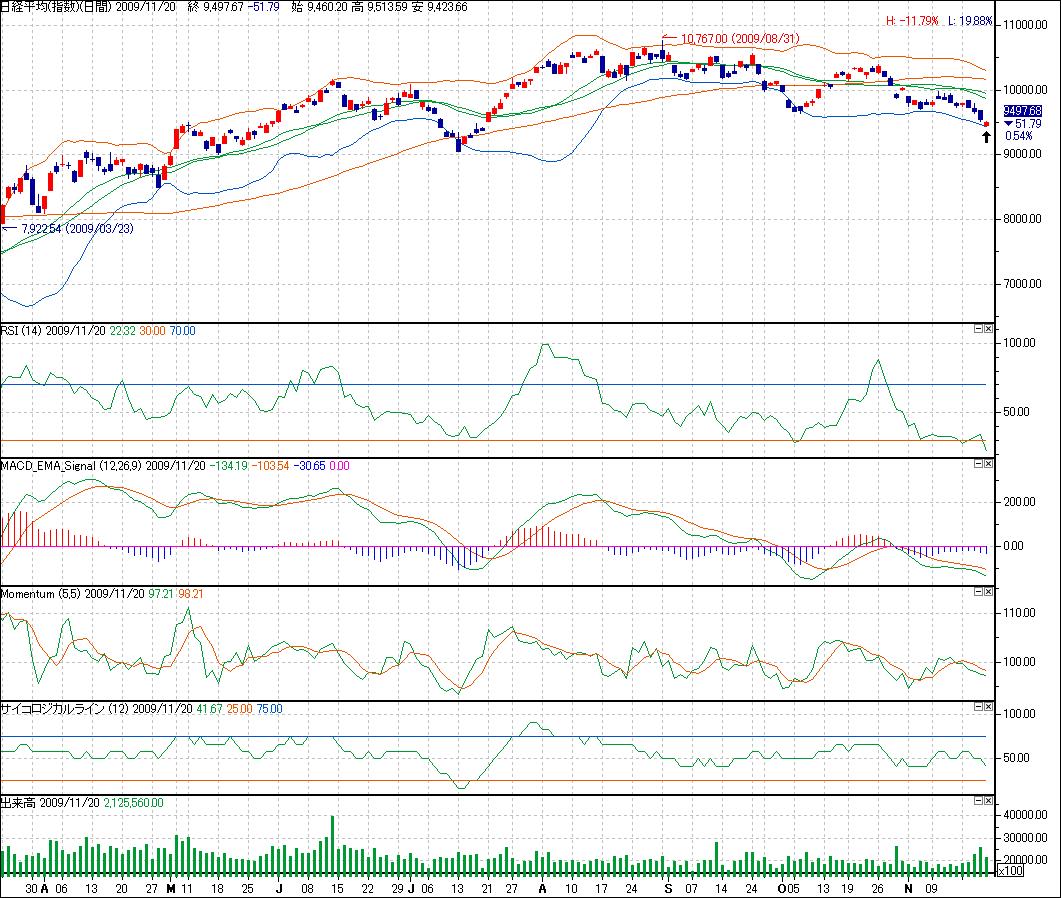Click the H: -11.79% indicator text
Viewport: 1061px width, 898px height.
(912, 20)
